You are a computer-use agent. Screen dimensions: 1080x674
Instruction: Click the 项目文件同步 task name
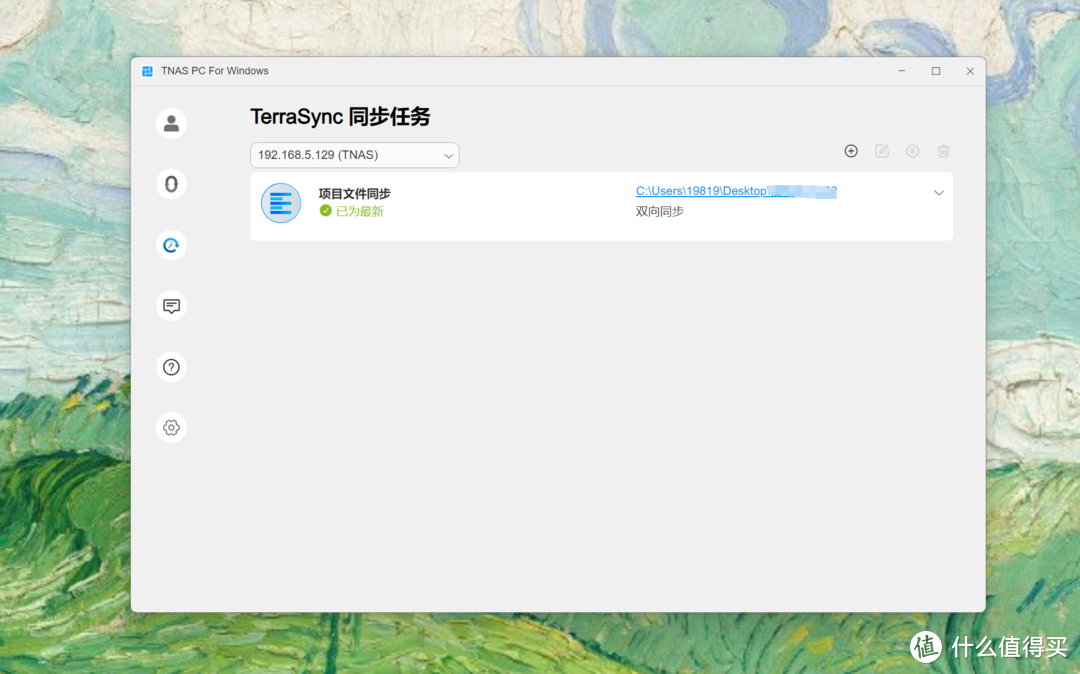click(355, 194)
